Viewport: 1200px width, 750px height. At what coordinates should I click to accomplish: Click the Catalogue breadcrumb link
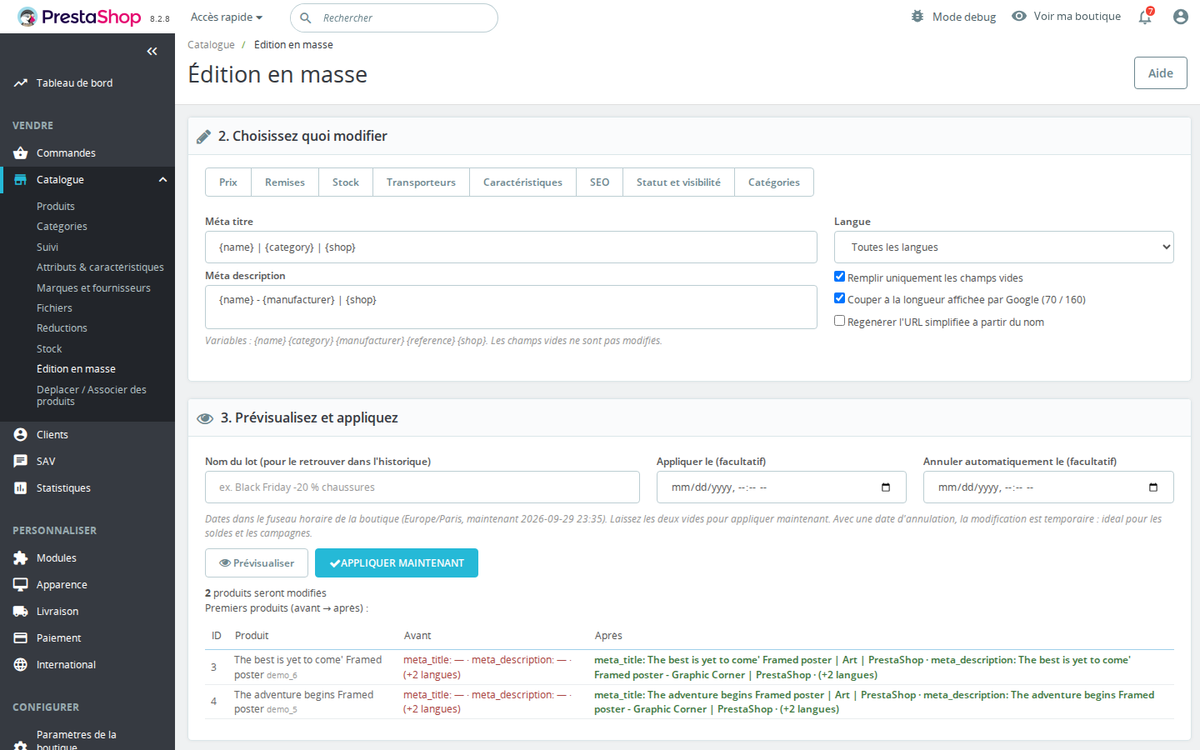(211, 45)
